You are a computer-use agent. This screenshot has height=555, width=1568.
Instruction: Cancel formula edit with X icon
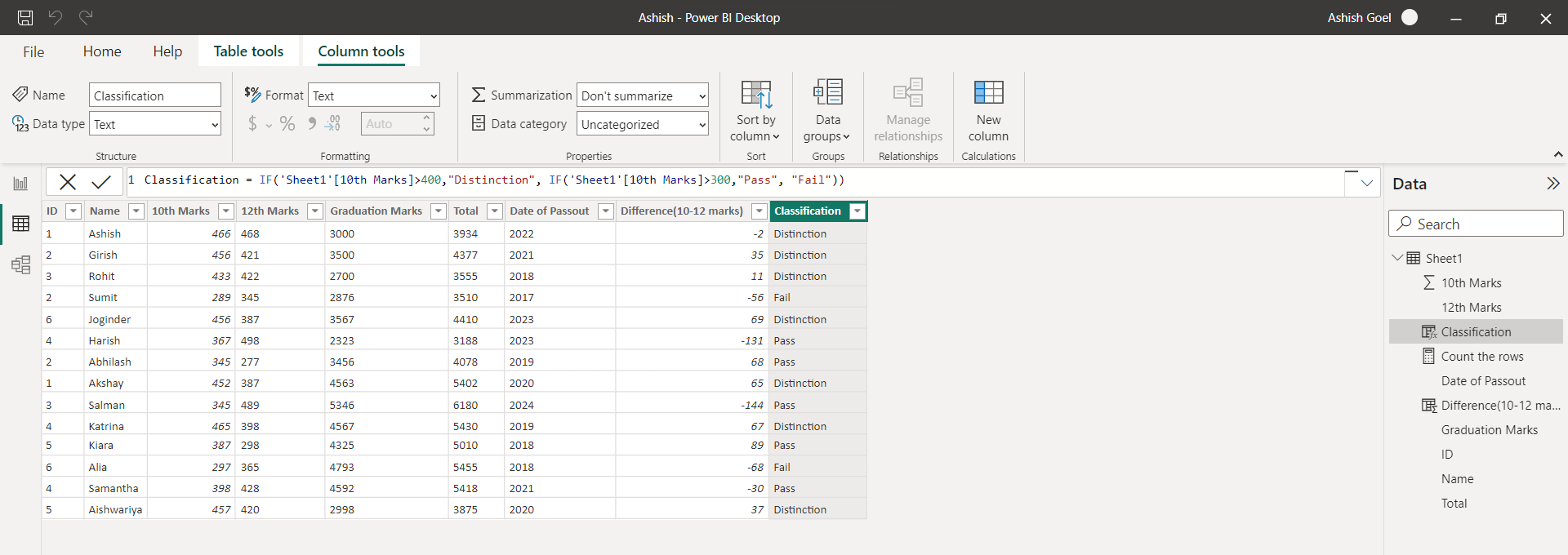(68, 182)
